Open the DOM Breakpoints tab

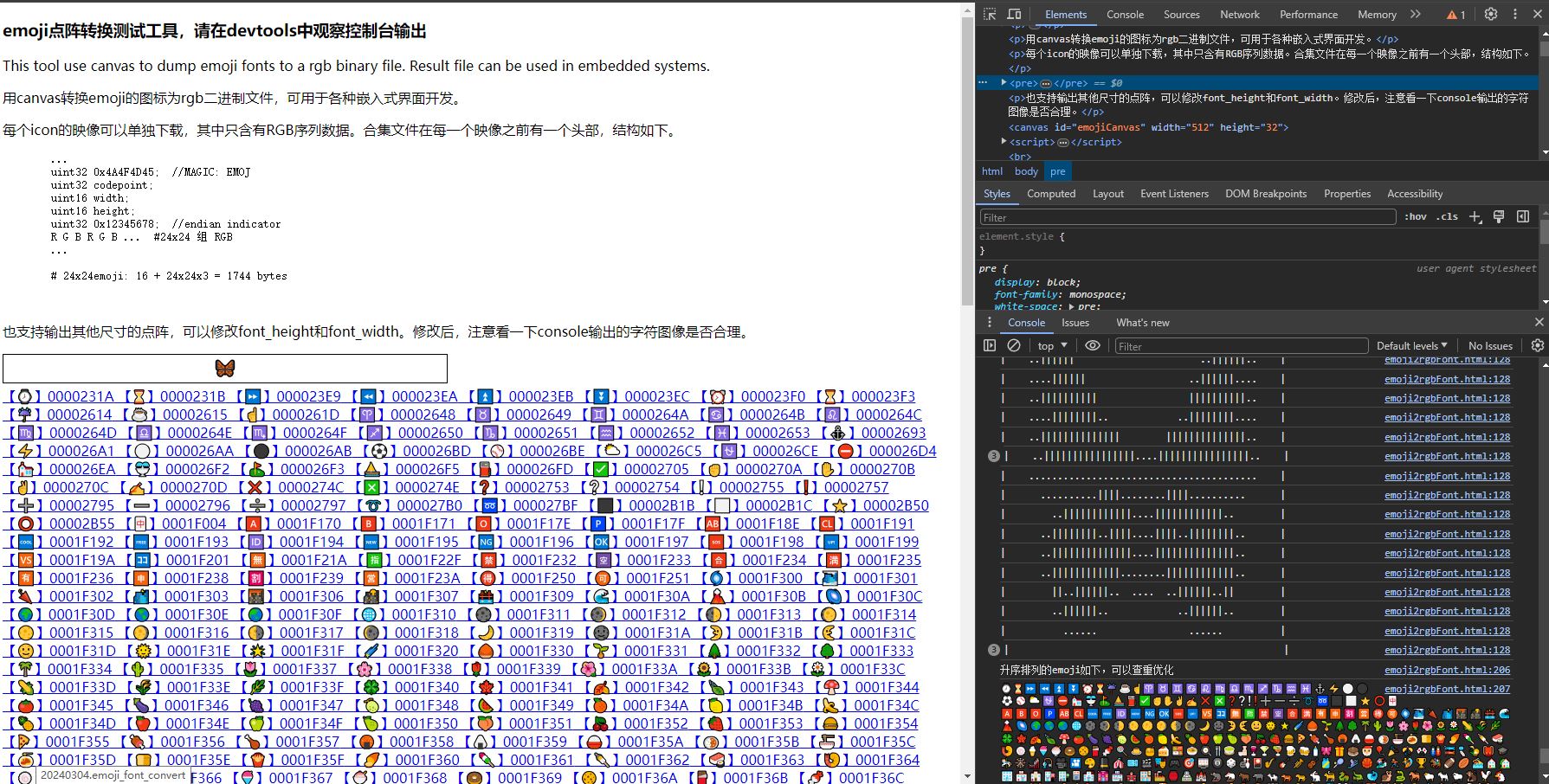(x=1266, y=194)
